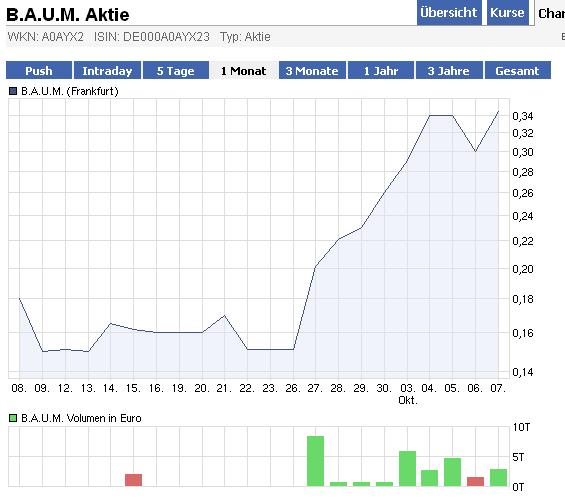This screenshot has width=565, height=501.
Task: Click the tall green volume bar on 27.
Action: 315,461
